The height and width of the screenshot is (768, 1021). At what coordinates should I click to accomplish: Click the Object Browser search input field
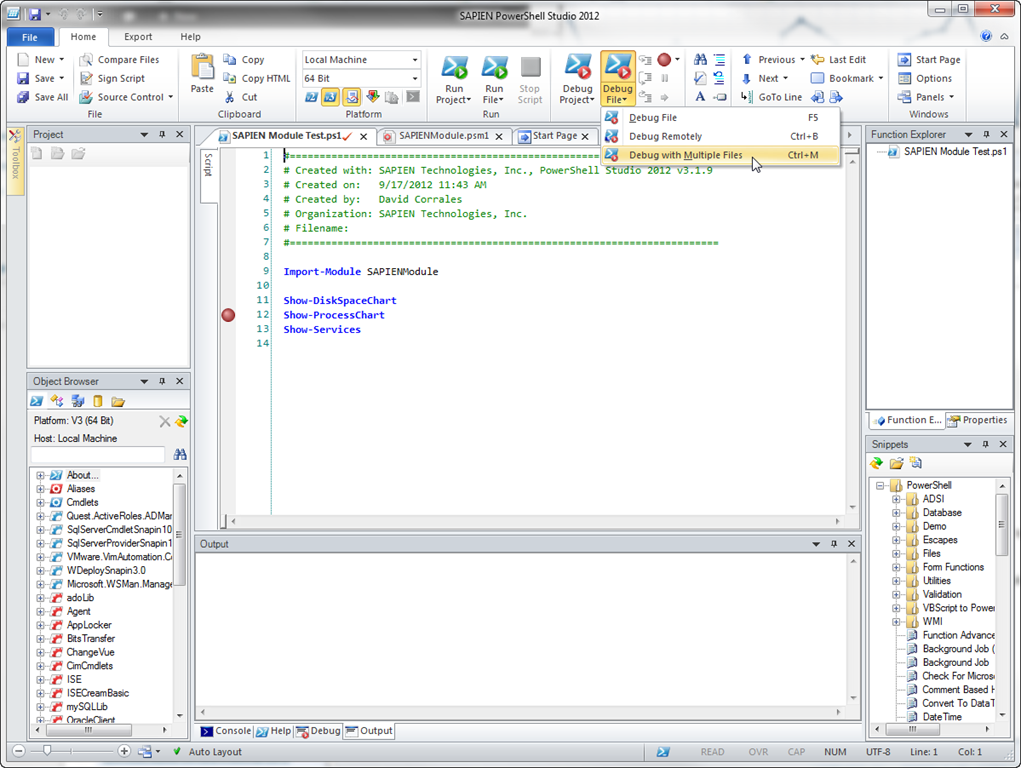click(98, 454)
